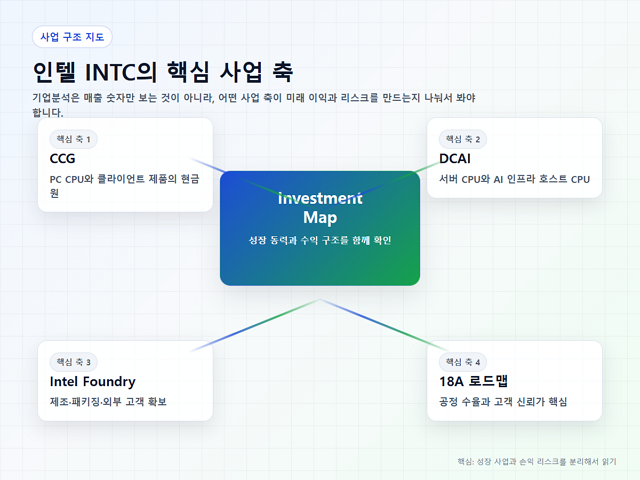Image resolution: width=640 pixels, height=480 pixels.
Task: Click the central 'Investment Map' heading
Action: pyautogui.click(x=320, y=208)
